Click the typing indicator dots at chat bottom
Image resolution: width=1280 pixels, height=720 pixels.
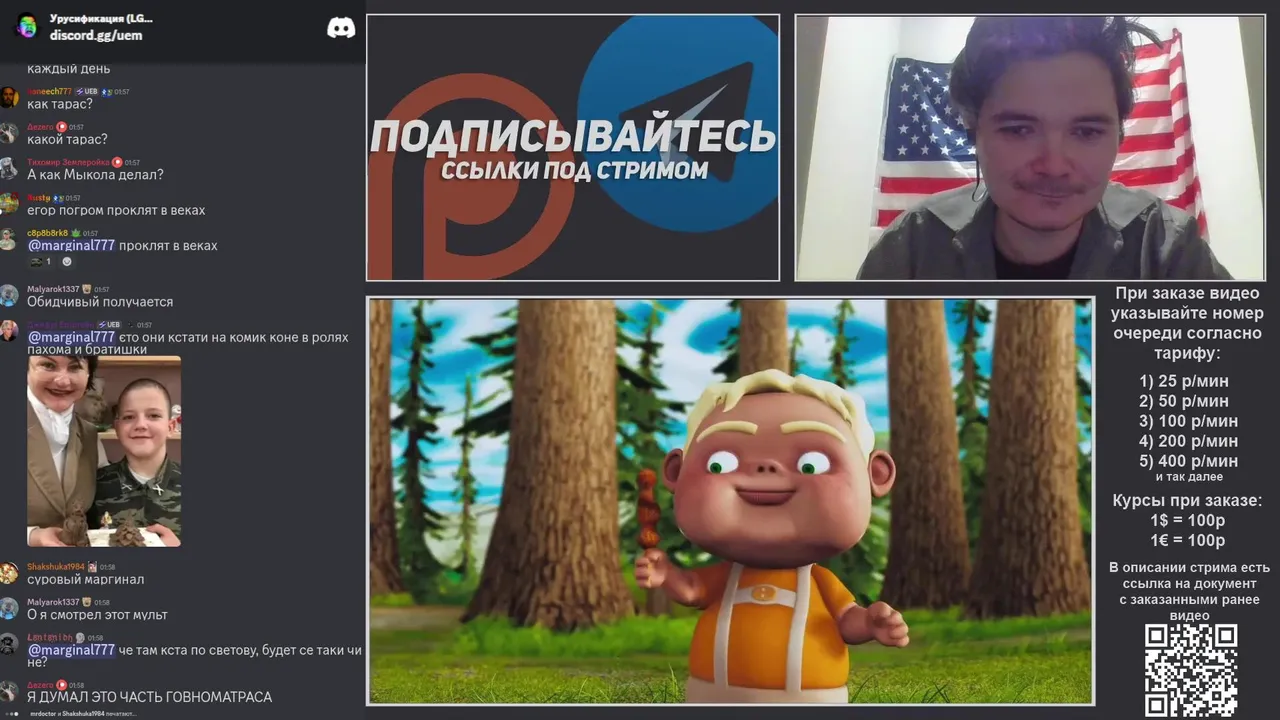coord(13,714)
